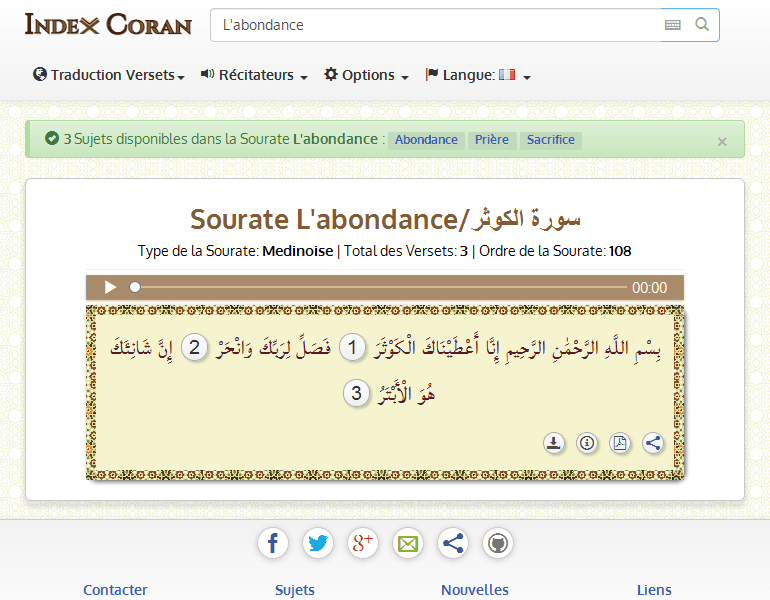Click the download icon below the verses
Viewport: 770px width, 600px height.
(554, 443)
